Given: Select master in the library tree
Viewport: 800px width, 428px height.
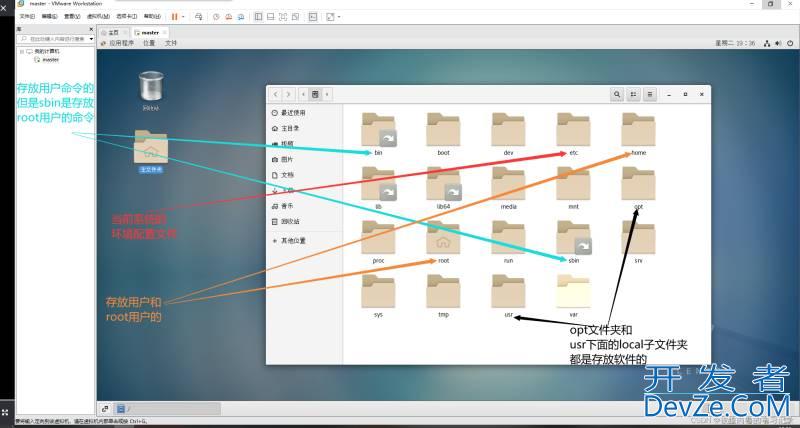Looking at the screenshot, I should 49,59.
